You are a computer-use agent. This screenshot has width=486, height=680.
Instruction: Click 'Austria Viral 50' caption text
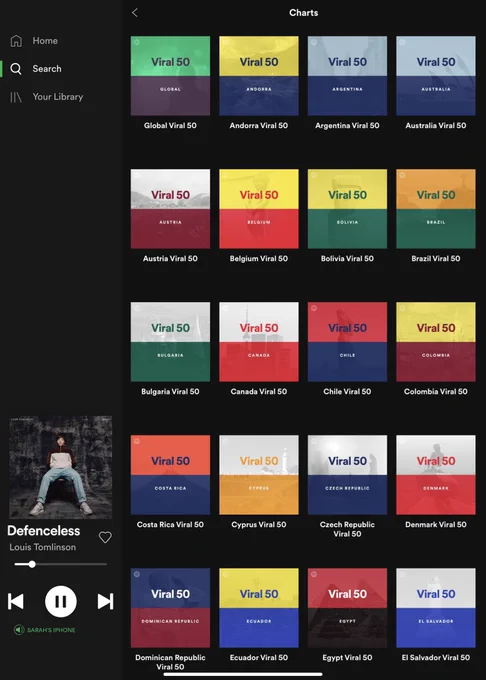point(170,258)
